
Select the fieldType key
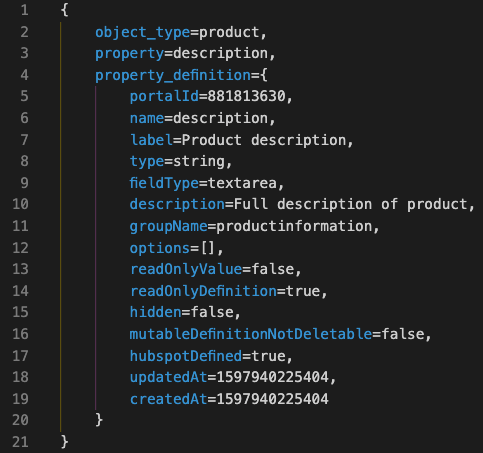pos(164,183)
